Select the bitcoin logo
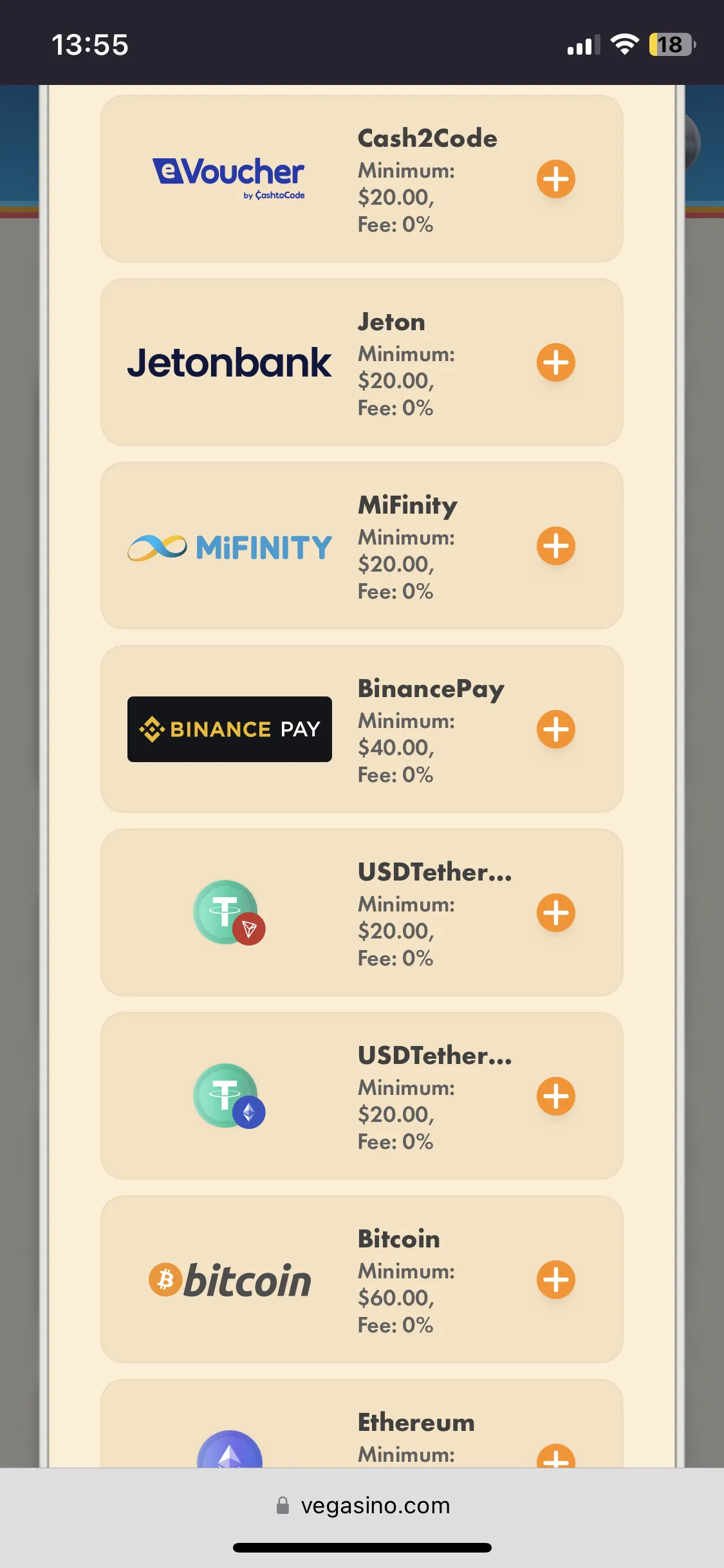The height and width of the screenshot is (1568, 724). [x=229, y=1280]
